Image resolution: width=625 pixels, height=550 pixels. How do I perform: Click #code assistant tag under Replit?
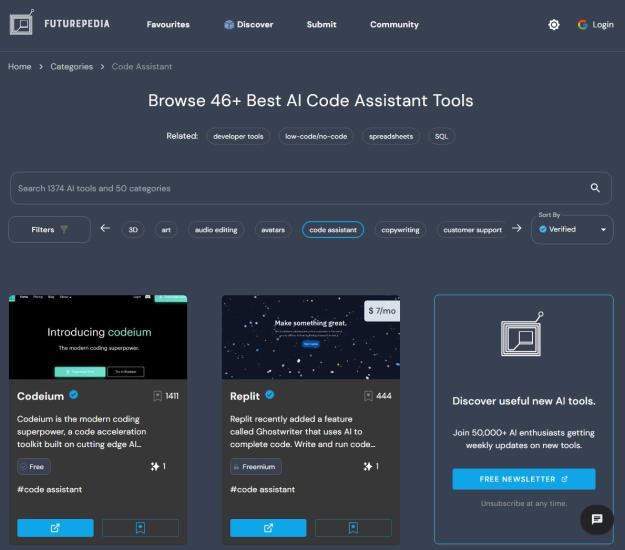(x=262, y=489)
